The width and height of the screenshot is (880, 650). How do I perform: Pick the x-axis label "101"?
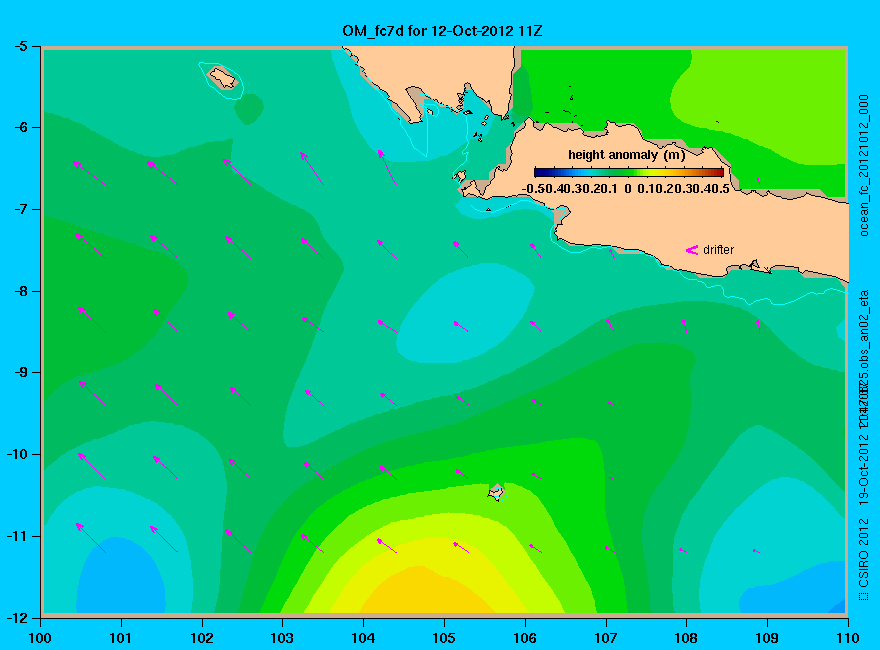click(121, 638)
